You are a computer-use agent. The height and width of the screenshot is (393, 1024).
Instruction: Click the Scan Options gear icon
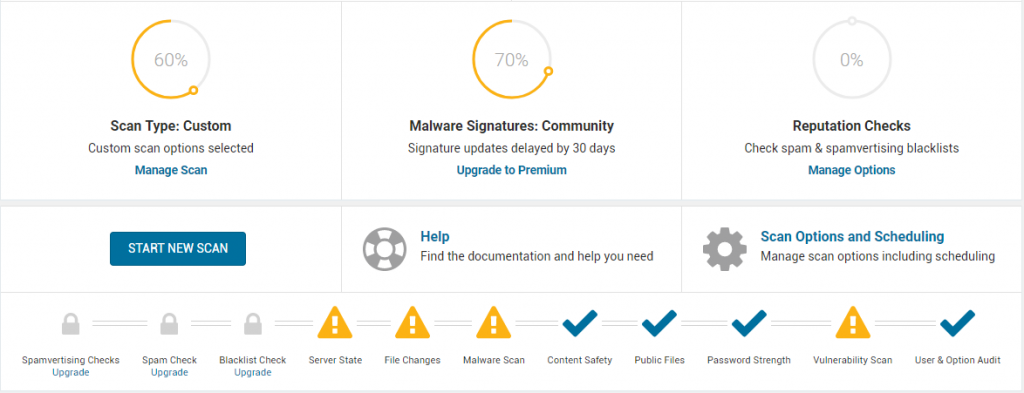(x=724, y=249)
